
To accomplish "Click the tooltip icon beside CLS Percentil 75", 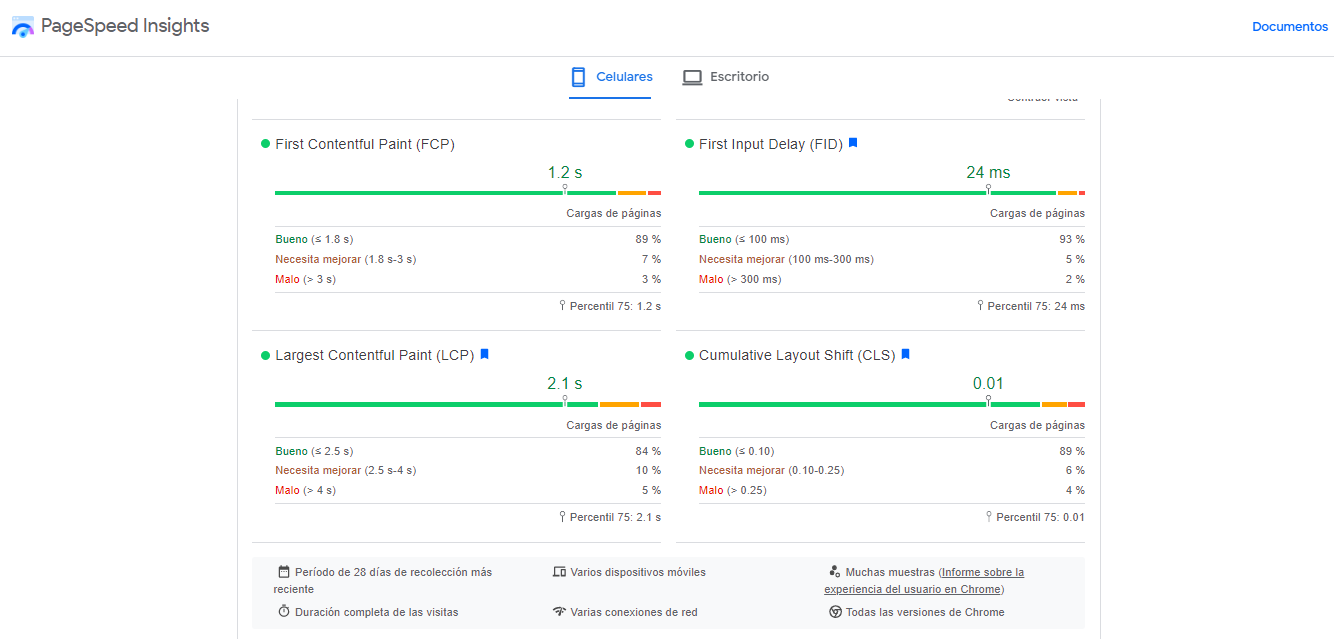I will click(989, 517).
